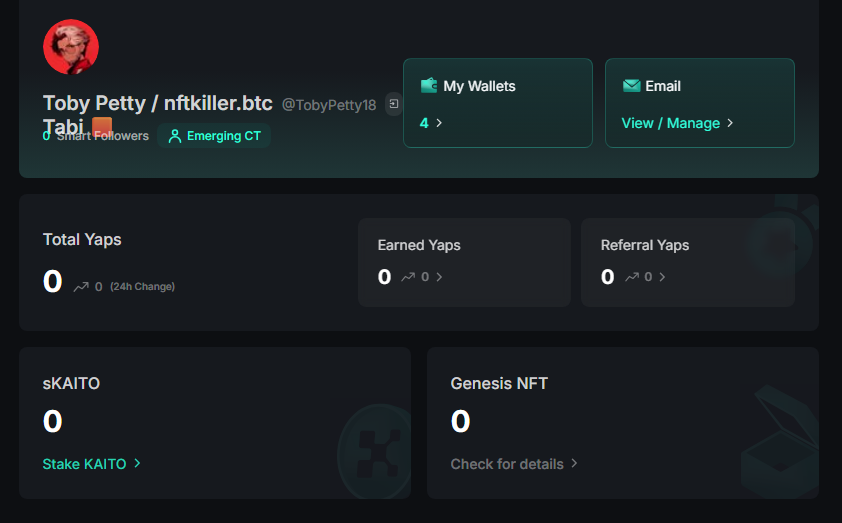Screen dimensions: 842x523
Task: Click the trend arrow icon in Referral Yaps
Action: [x=632, y=277]
